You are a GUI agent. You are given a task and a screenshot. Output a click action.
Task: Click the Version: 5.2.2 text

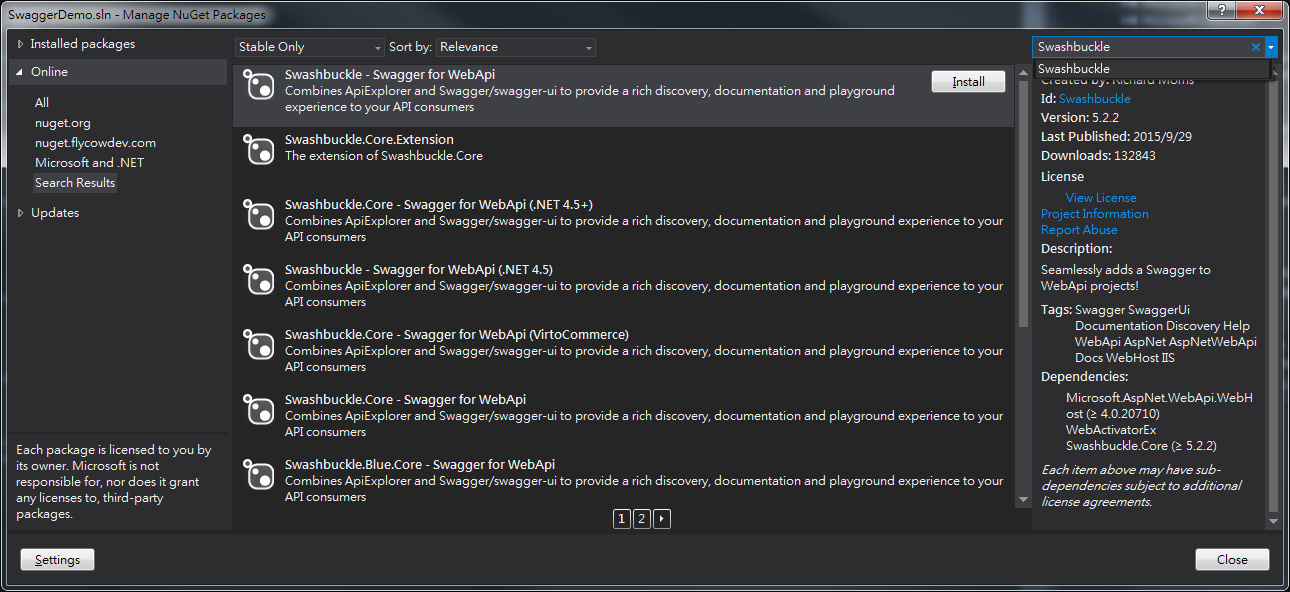[1079, 118]
